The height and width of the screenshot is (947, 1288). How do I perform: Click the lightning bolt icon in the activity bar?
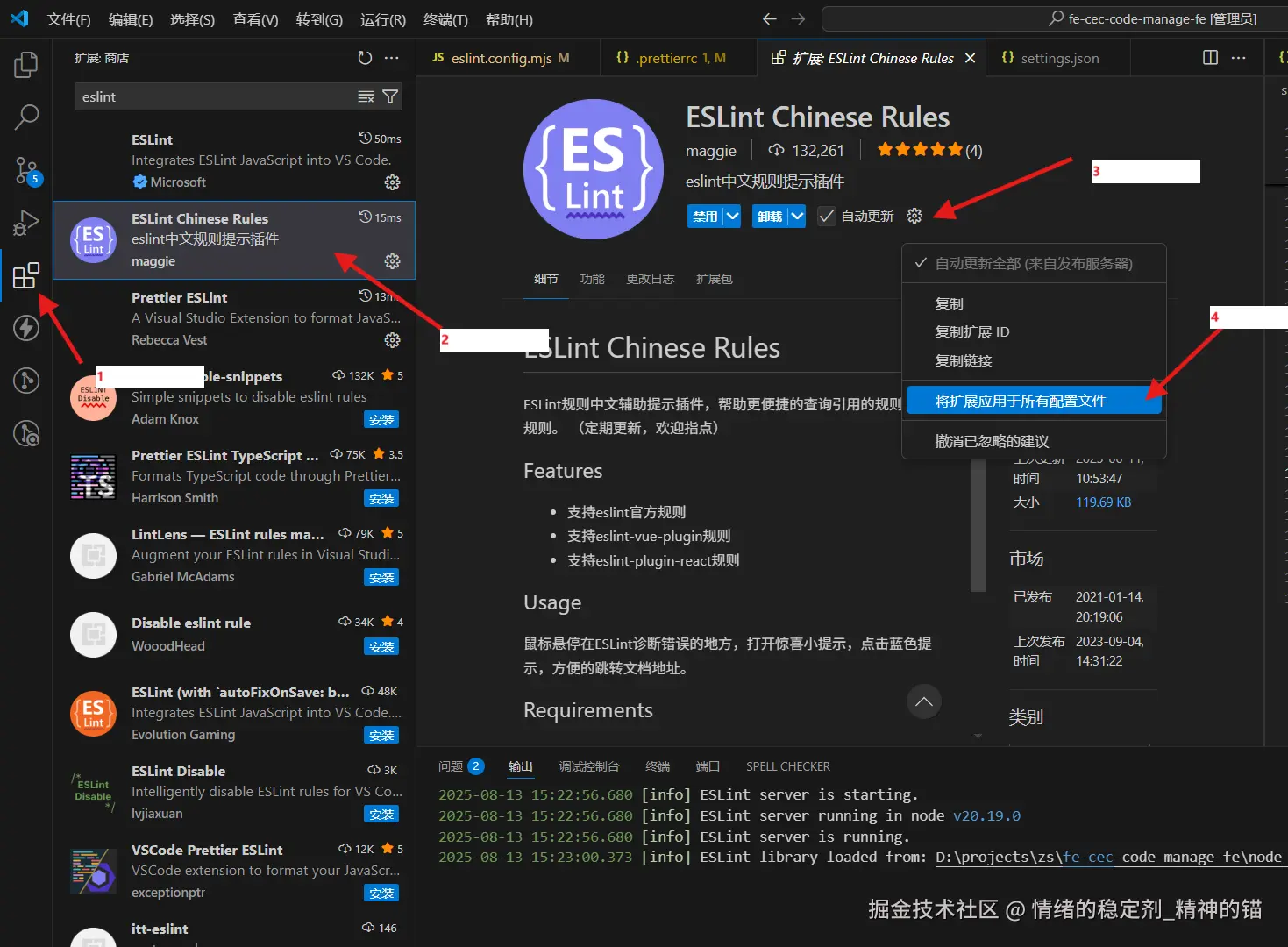(x=26, y=328)
